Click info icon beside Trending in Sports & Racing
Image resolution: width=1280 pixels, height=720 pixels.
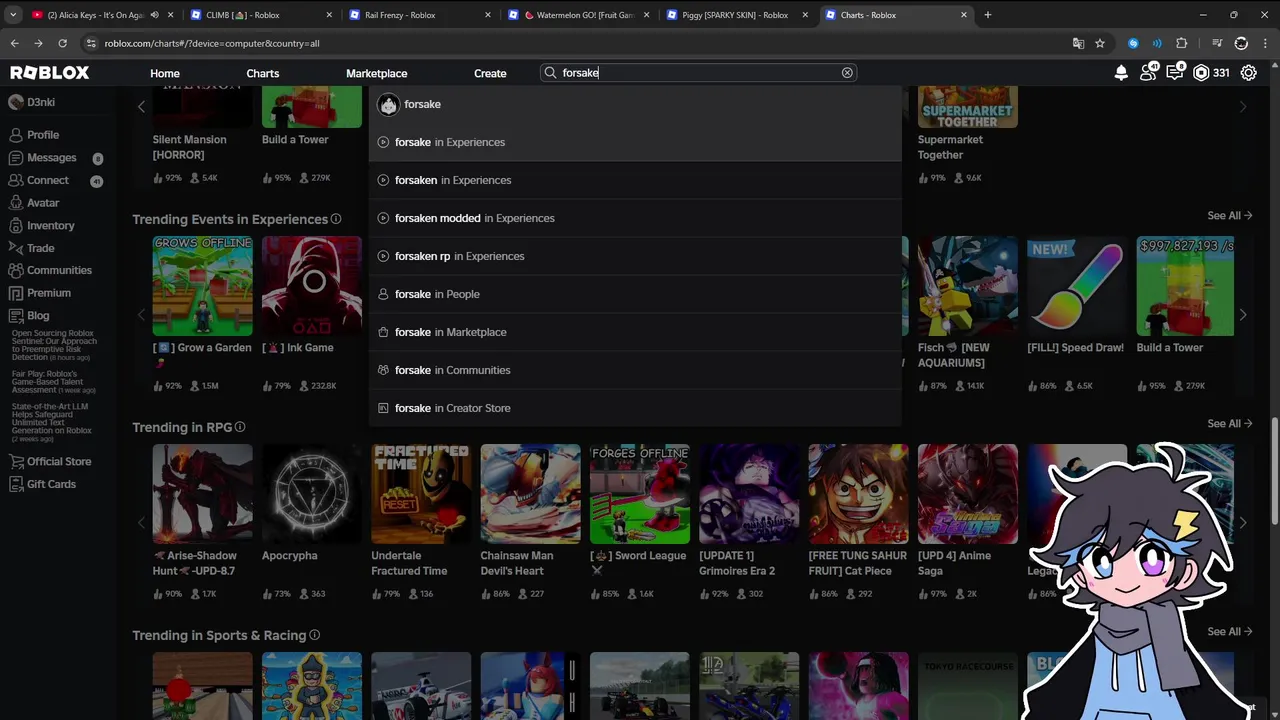pyautogui.click(x=314, y=635)
